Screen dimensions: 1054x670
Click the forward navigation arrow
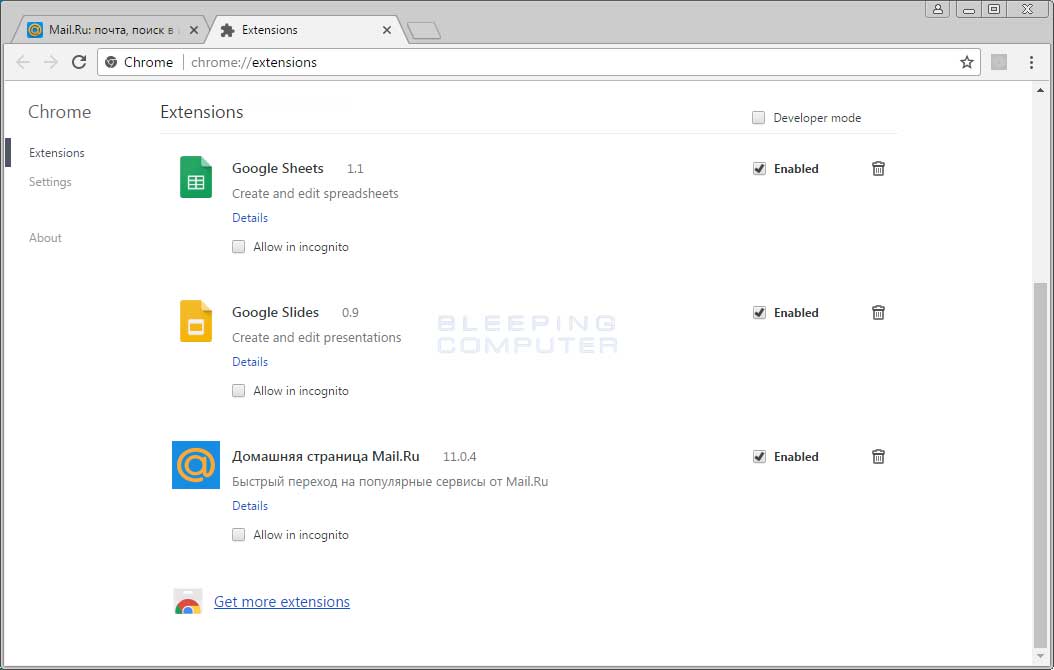[x=50, y=61]
